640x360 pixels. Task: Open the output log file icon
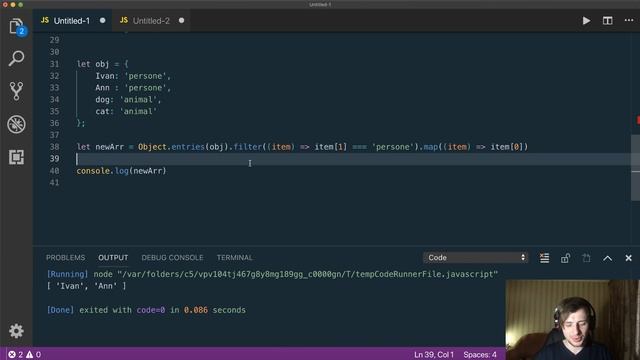click(587, 258)
